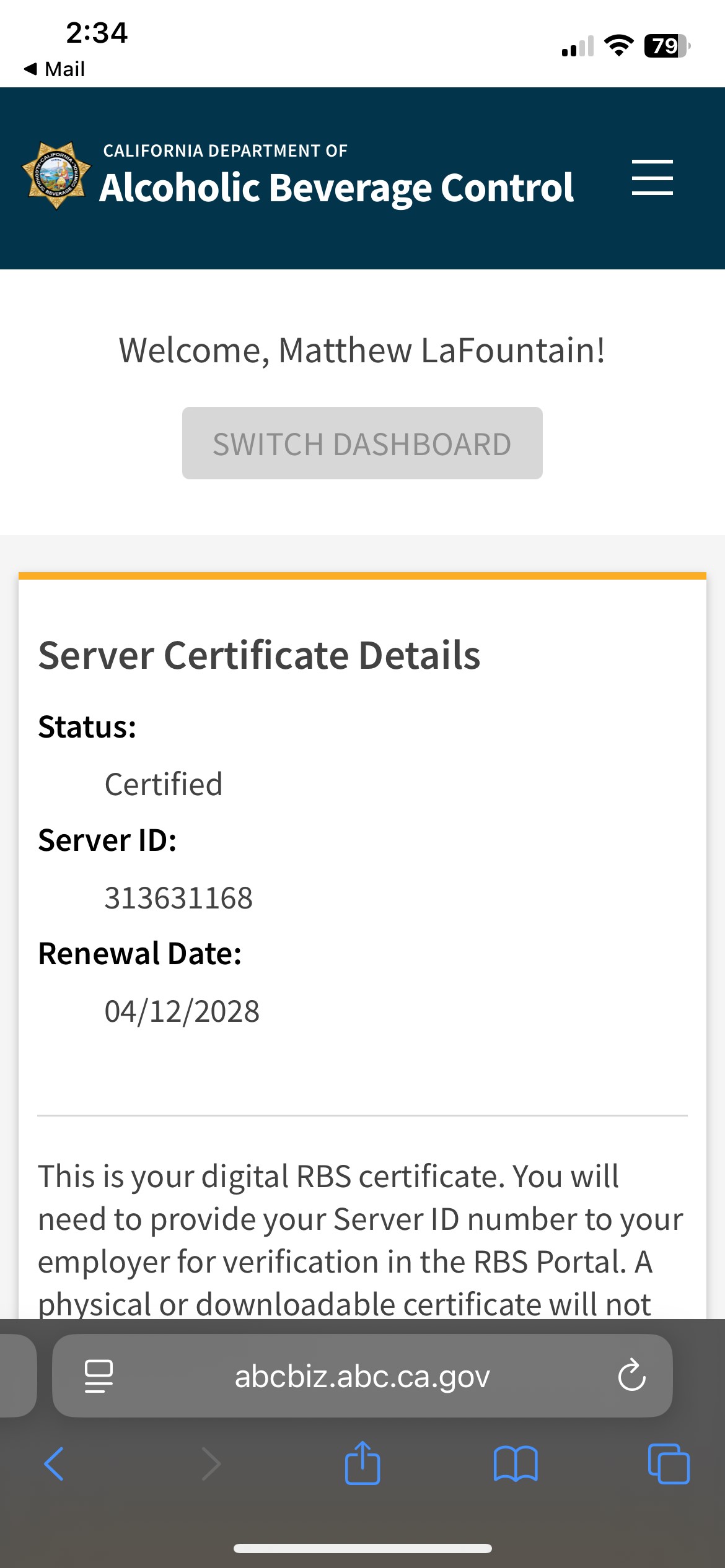Tap the Server ID number 313631168
Viewport: 725px width, 1568px height.
[178, 898]
